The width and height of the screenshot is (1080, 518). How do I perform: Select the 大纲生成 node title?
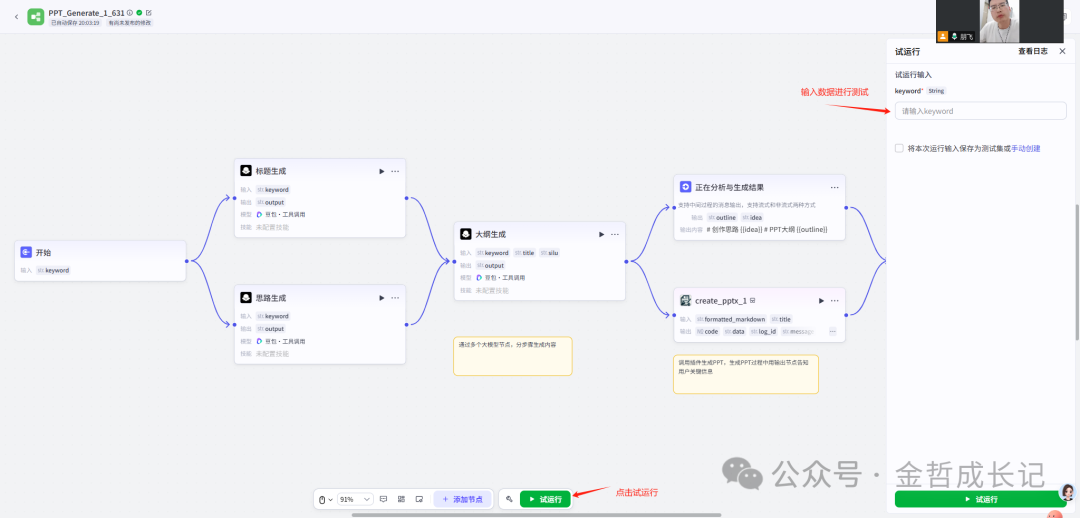pyautogui.click(x=490, y=235)
